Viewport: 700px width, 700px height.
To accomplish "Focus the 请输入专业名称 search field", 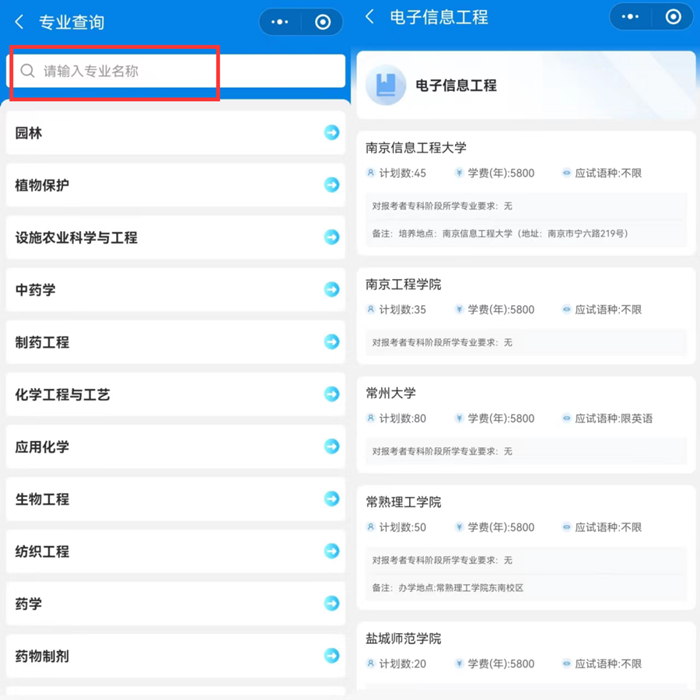I will 180,71.
